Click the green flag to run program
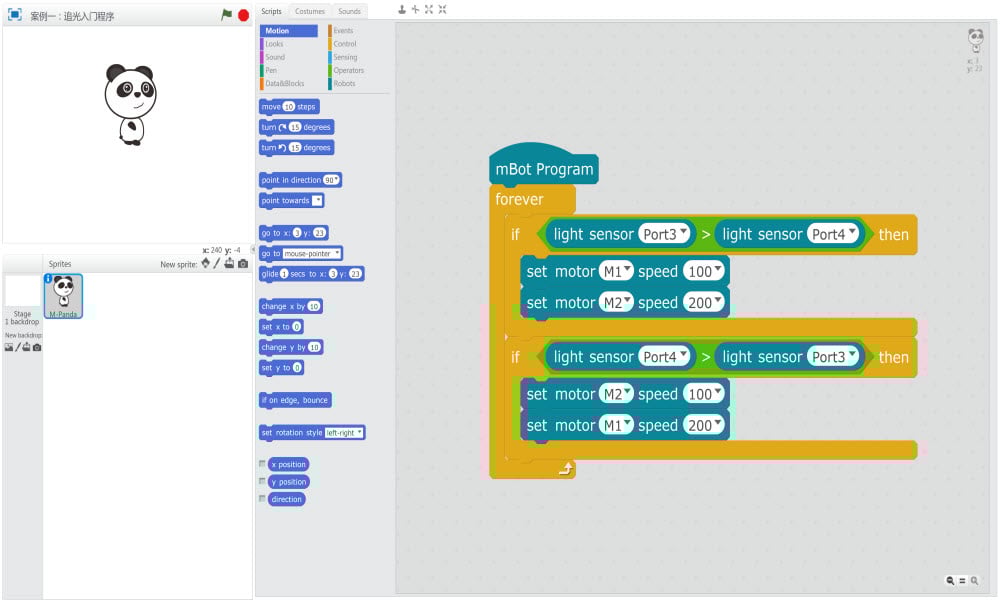Image resolution: width=1000 pixels, height=600 pixels. (x=227, y=15)
